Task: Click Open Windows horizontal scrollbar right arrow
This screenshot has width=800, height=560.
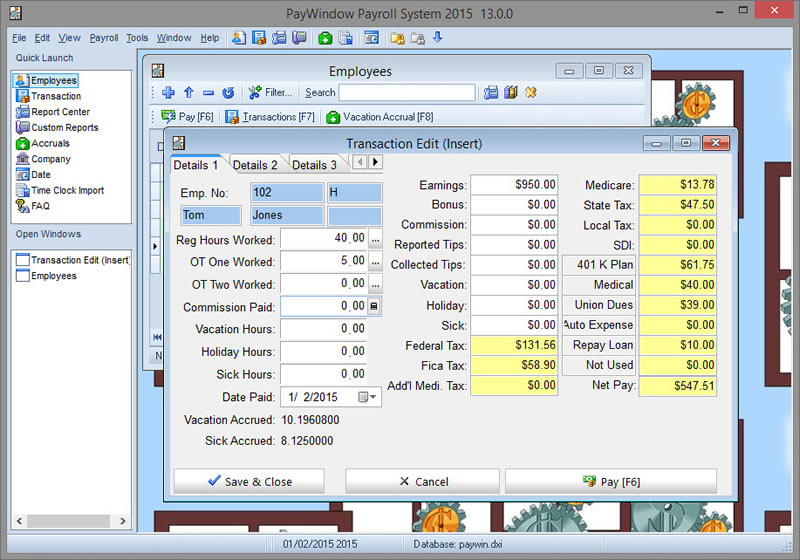Action: [x=122, y=521]
